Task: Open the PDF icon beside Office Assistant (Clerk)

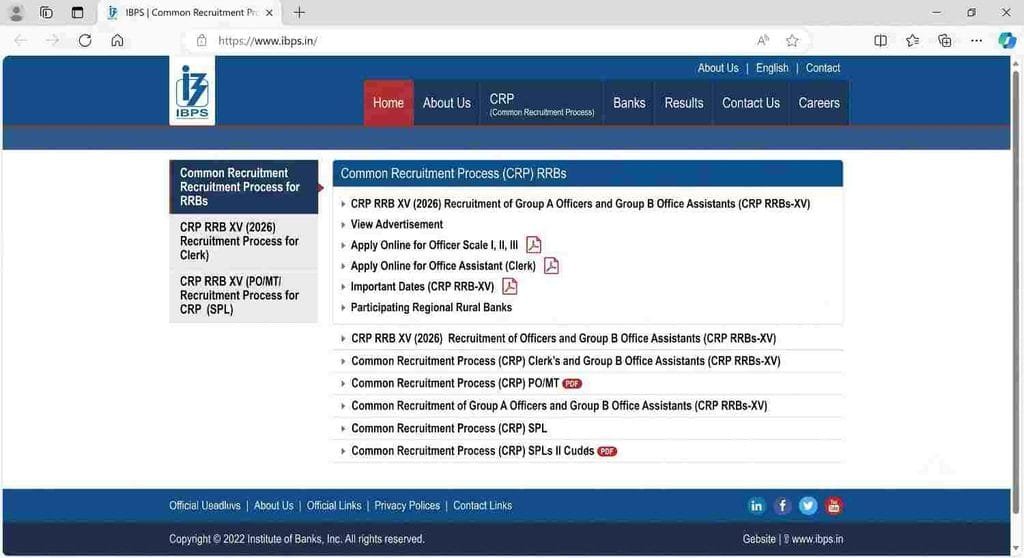Action: point(551,266)
